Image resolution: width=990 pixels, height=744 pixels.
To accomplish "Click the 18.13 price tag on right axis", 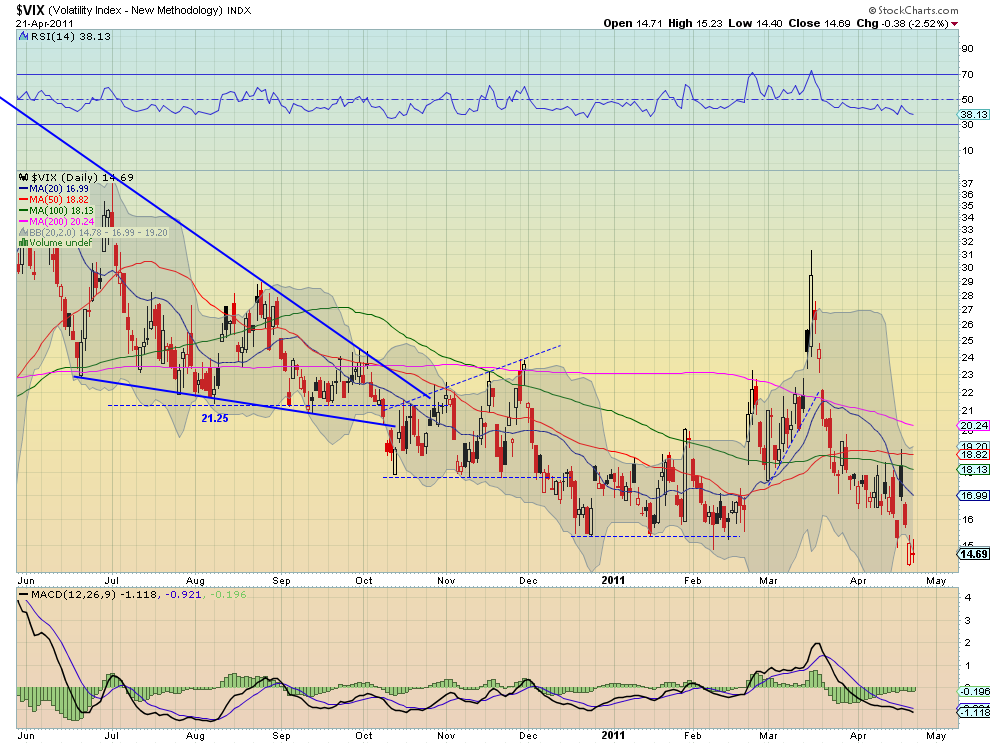I will point(974,470).
